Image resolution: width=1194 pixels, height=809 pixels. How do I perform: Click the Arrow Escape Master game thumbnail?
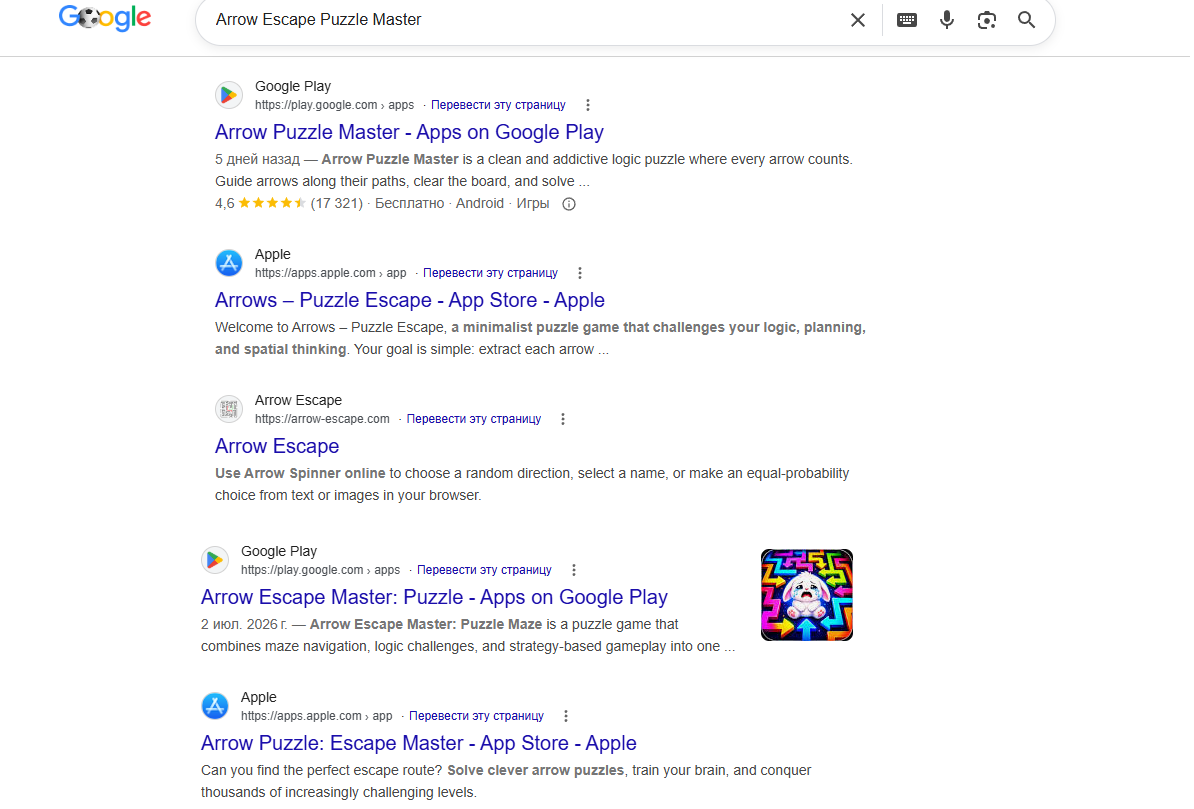pos(809,596)
